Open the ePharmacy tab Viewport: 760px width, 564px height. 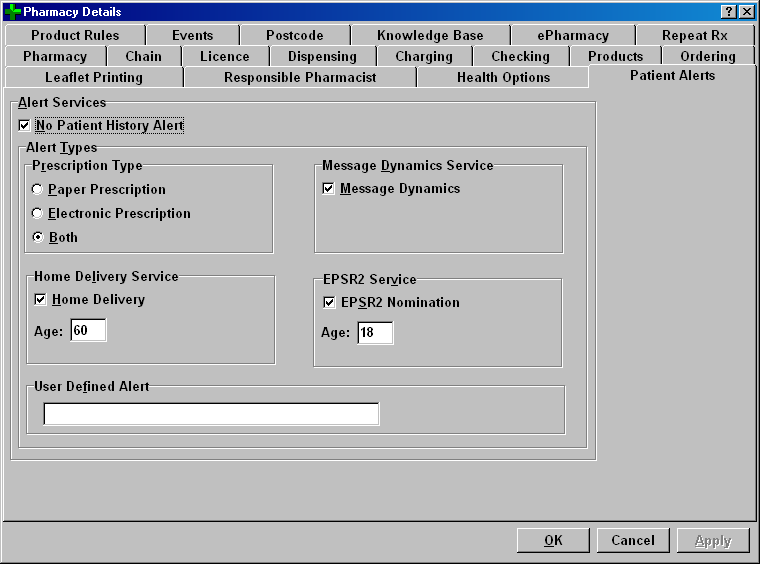tap(573, 36)
